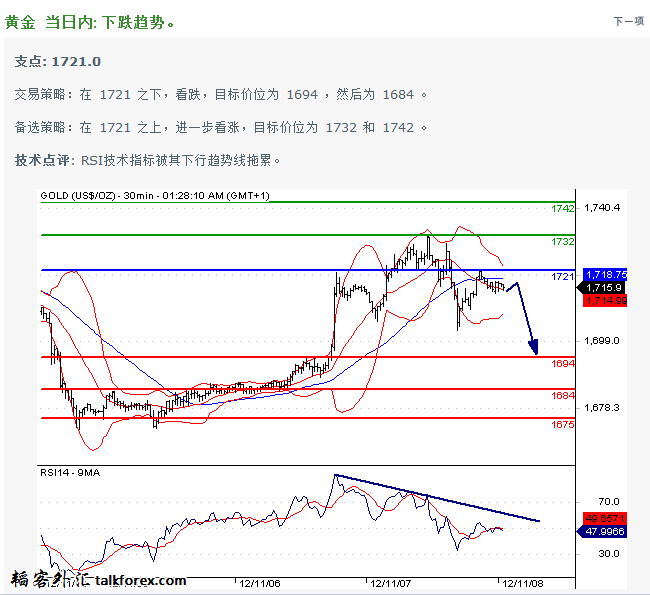The width and height of the screenshot is (650, 595).
Task: Click the red 1,714.99 price tag
Action: (605, 301)
